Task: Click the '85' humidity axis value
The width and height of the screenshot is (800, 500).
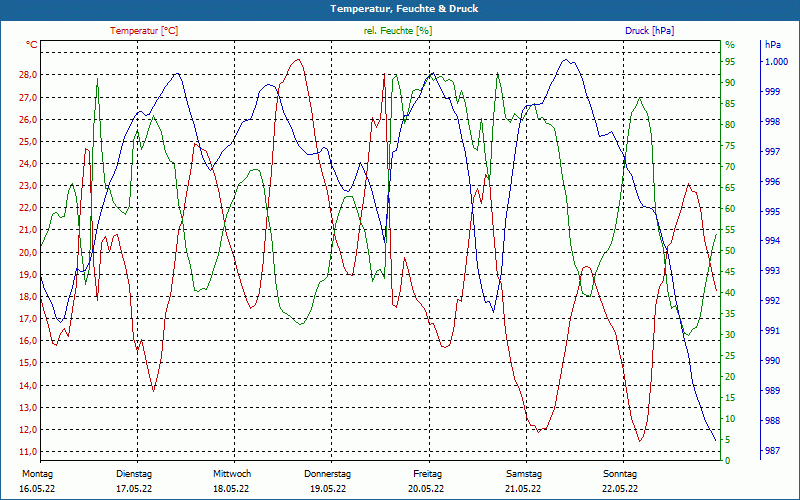Action: [730, 104]
